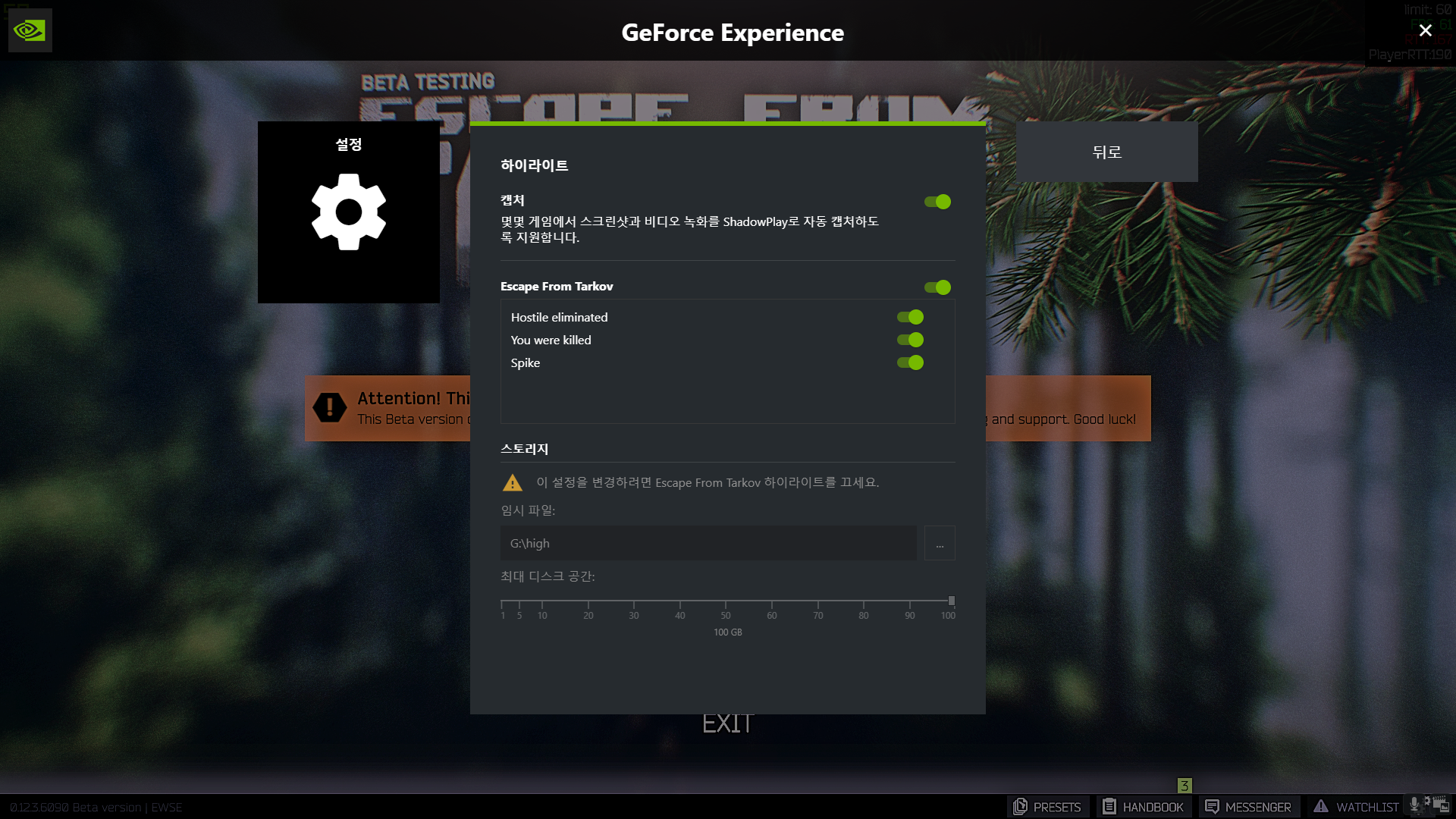Disable the Spike highlight switch
This screenshot has width=1456, height=819.
(x=910, y=362)
